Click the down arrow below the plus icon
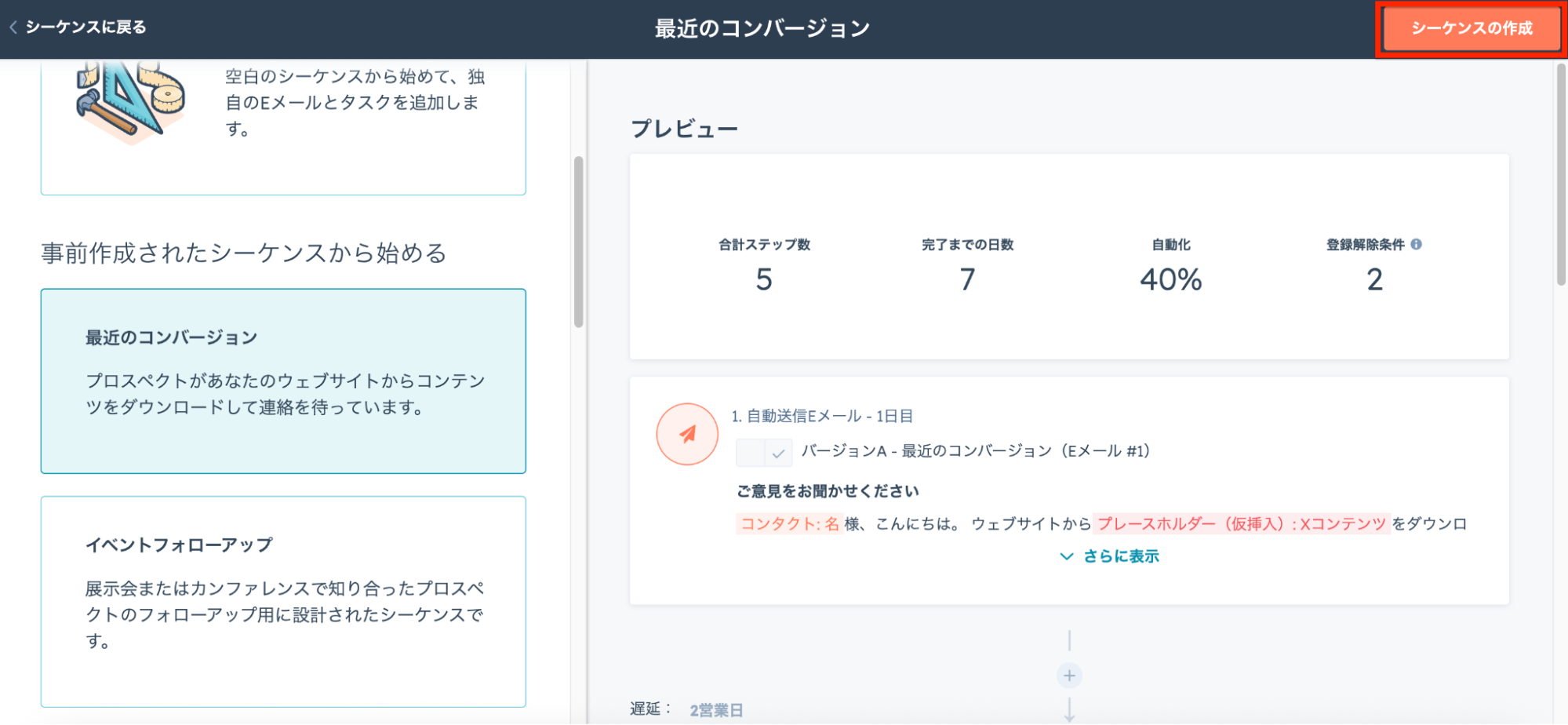This screenshot has width=1568, height=725. coord(1069,709)
